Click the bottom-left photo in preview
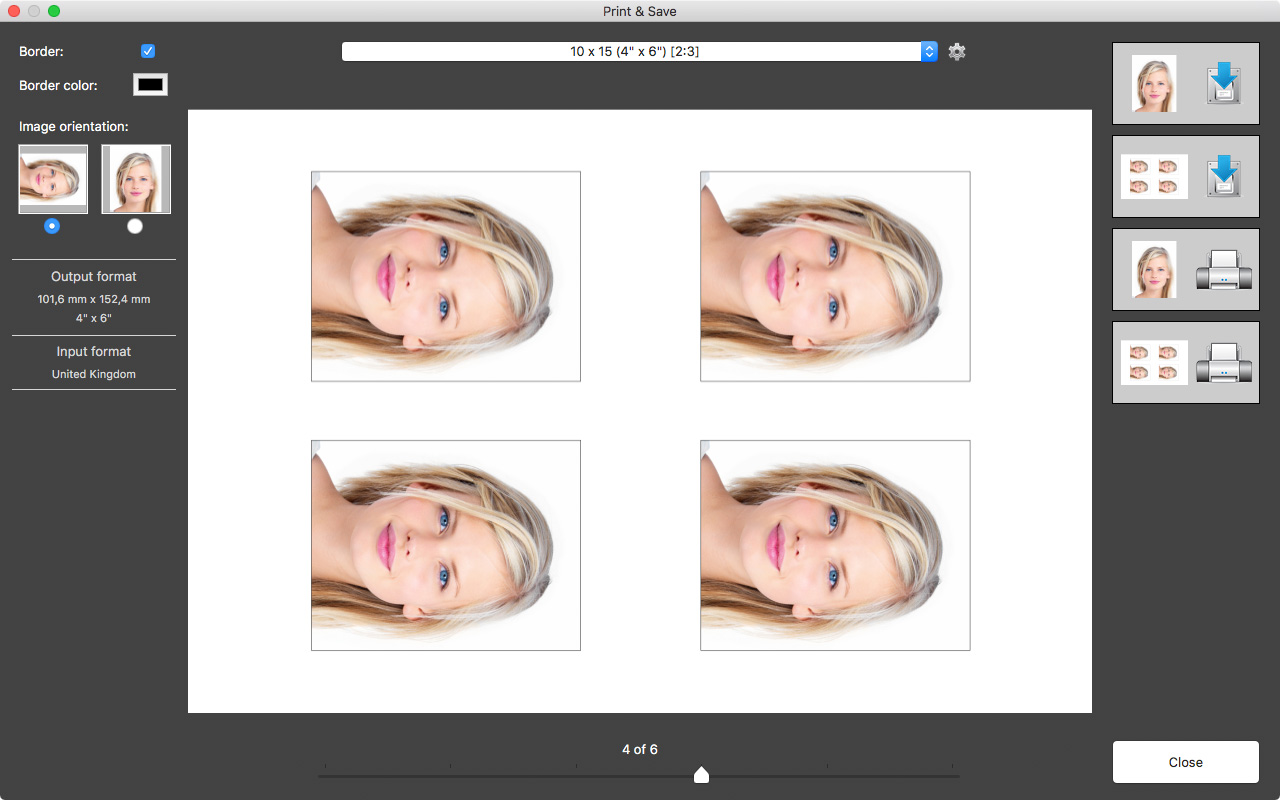This screenshot has width=1280, height=800. click(446, 545)
